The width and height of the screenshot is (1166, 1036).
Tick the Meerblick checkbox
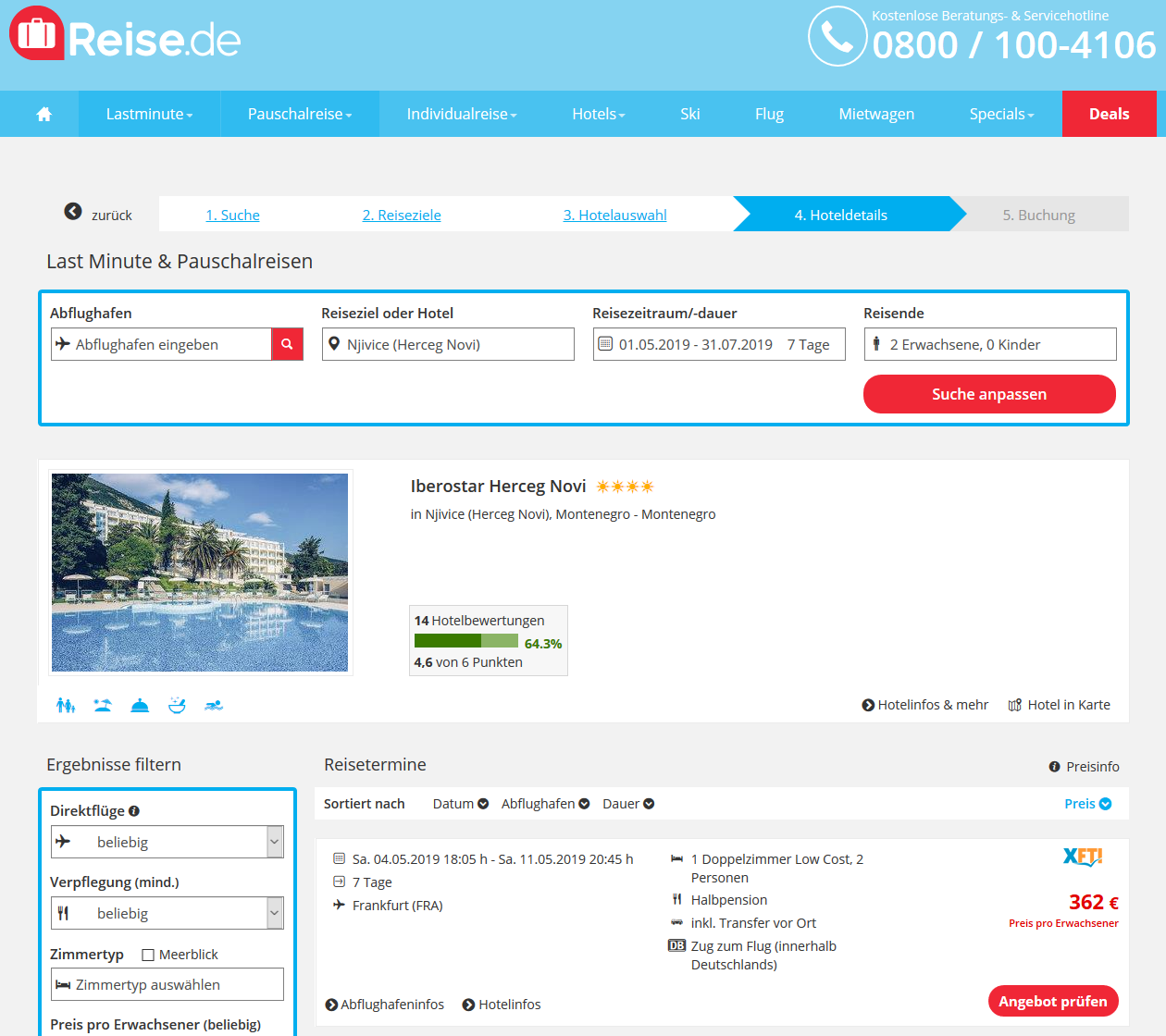[x=148, y=955]
